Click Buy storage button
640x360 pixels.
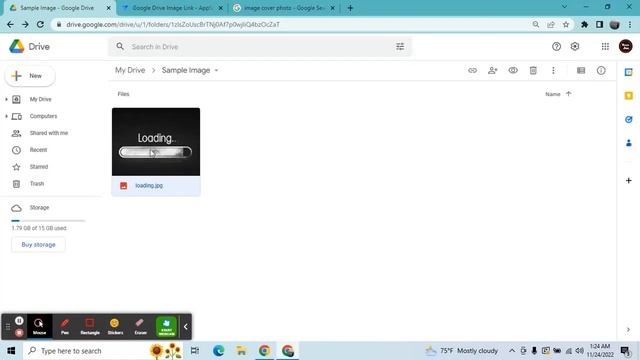[x=38, y=244]
